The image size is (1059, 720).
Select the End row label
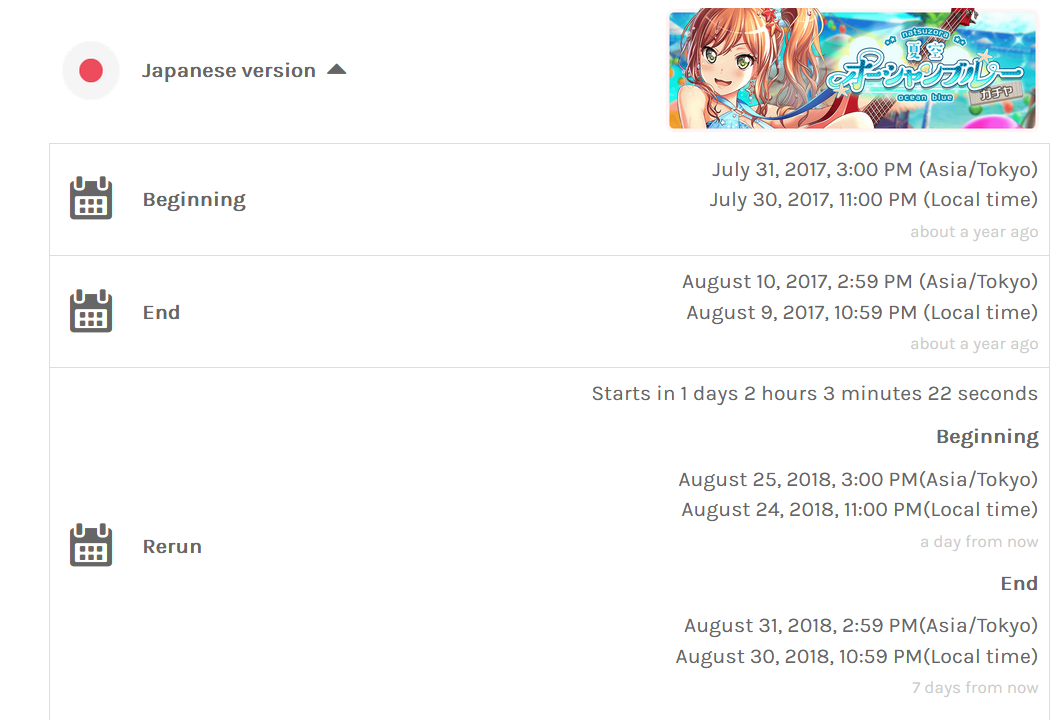pos(161,311)
